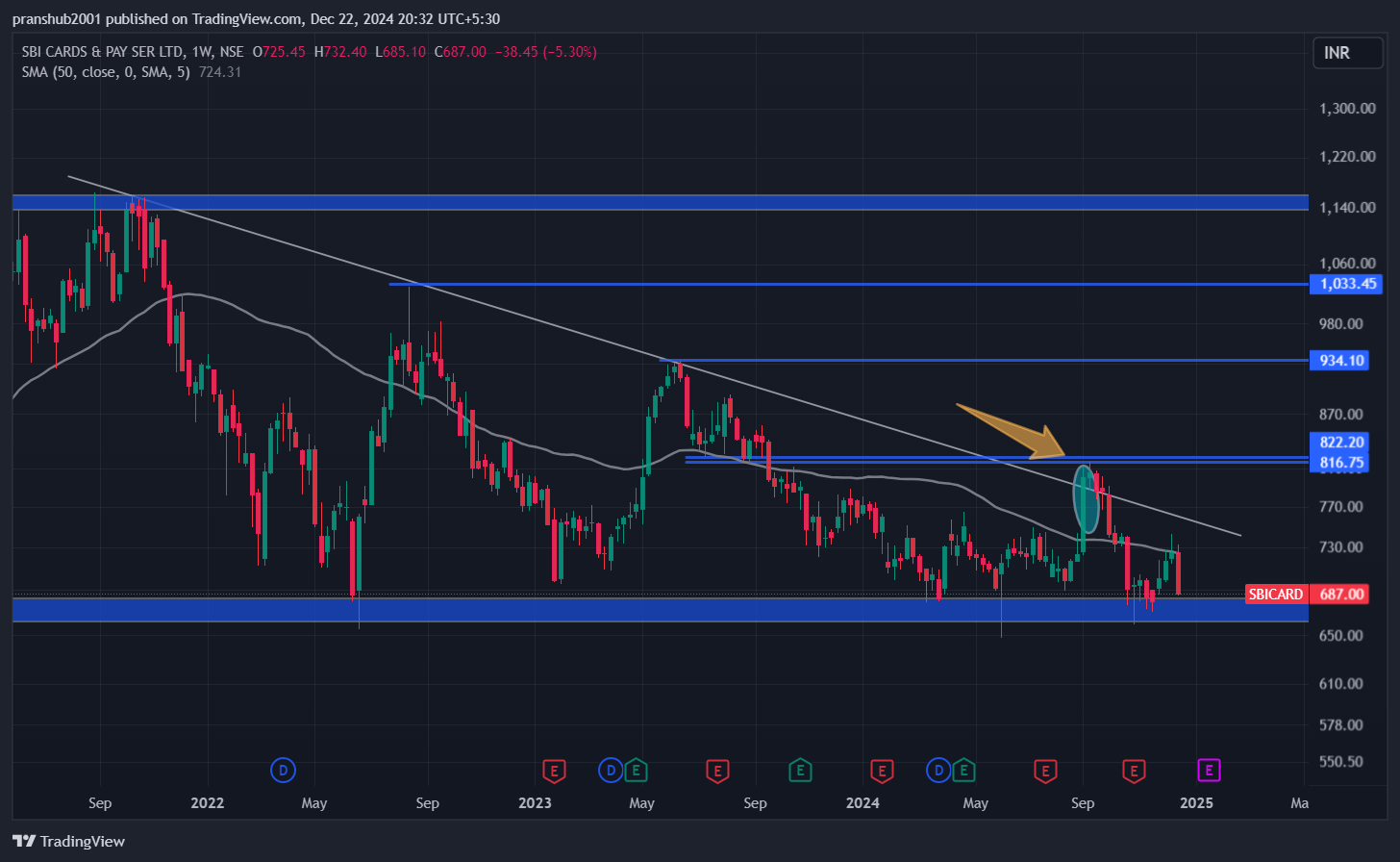
Task: Click the red E earnings marker after Sep 2024
Action: (1134, 770)
